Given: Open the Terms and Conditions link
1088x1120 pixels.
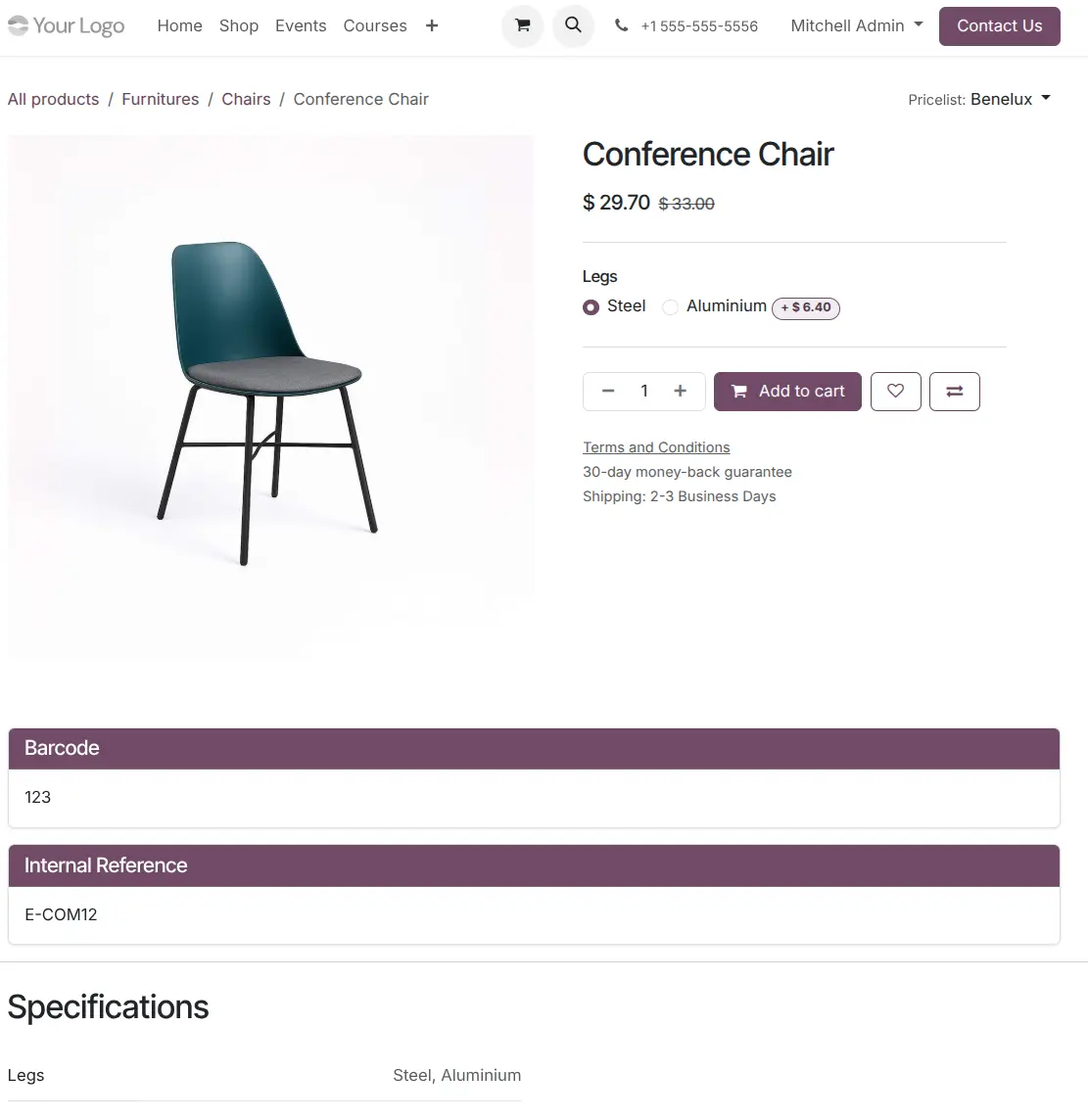Looking at the screenshot, I should [x=656, y=447].
